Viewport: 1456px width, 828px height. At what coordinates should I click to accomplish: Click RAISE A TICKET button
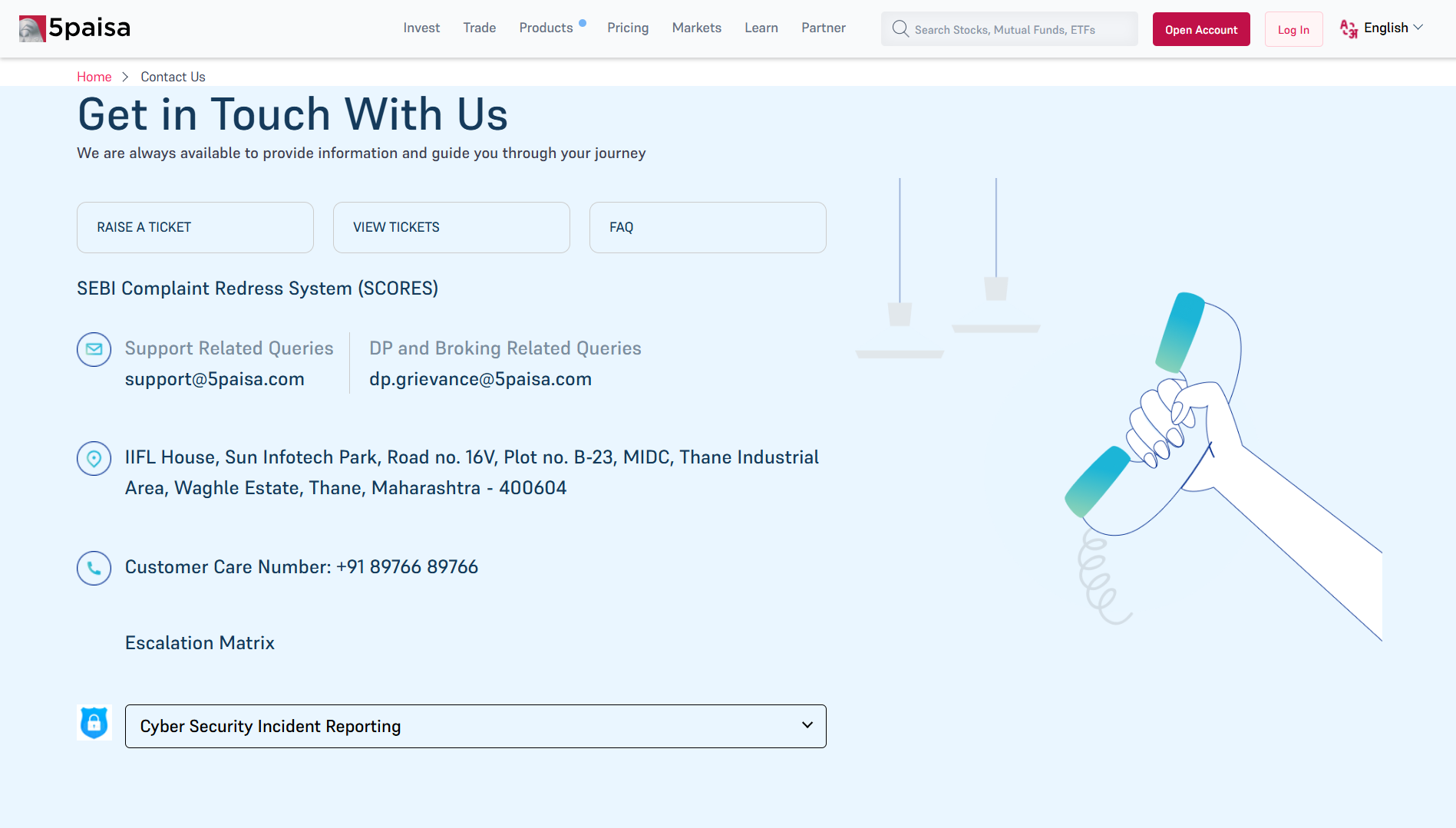(x=195, y=227)
